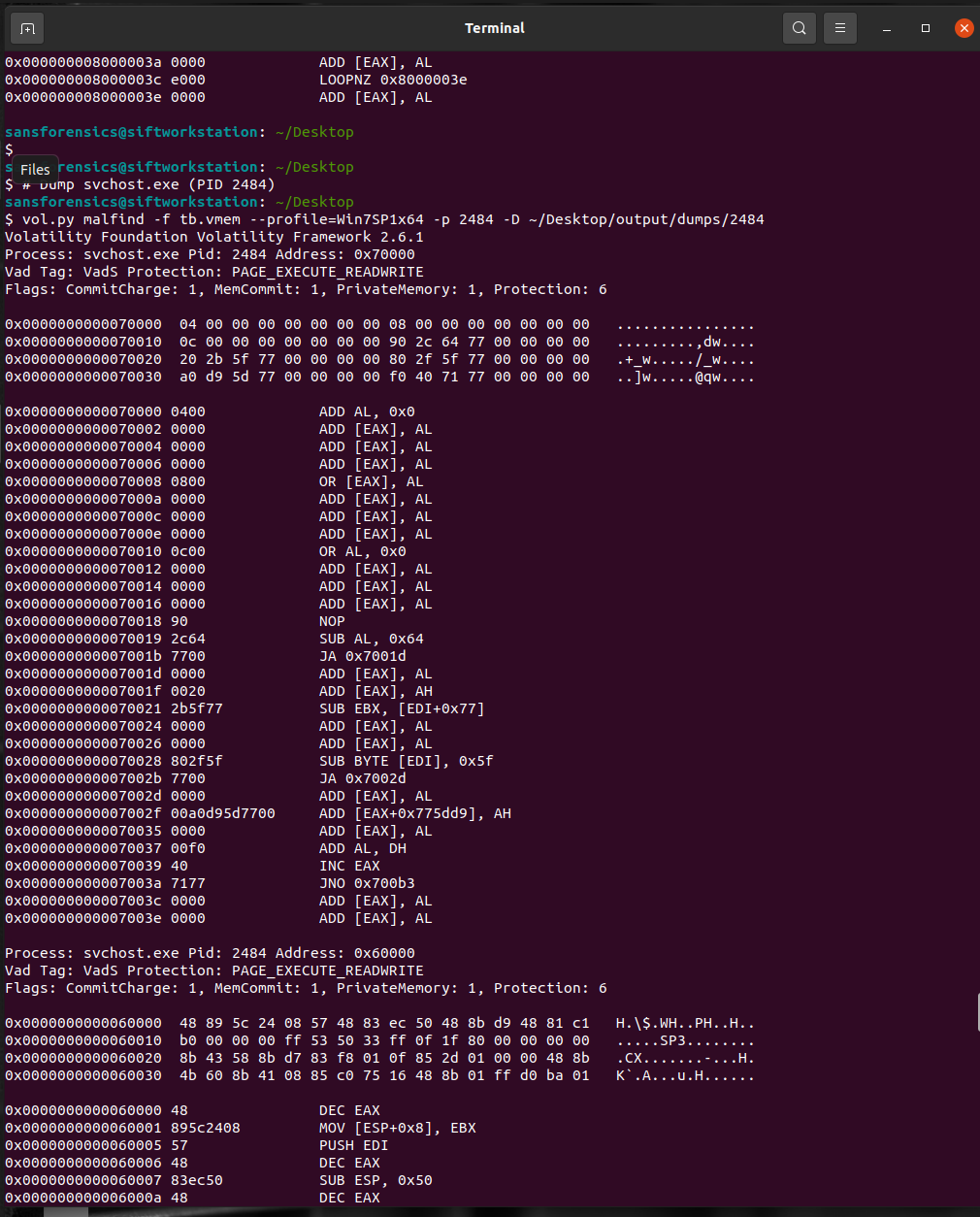The height and width of the screenshot is (1217, 980).
Task: Click hex dump ASCII 'H.\$.WH..PH..H..'
Action: pos(685,1023)
